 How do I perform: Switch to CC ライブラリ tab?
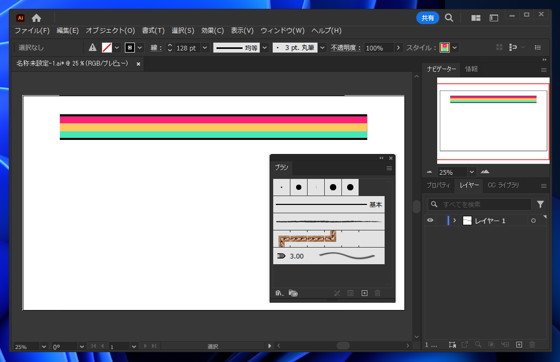(503, 185)
